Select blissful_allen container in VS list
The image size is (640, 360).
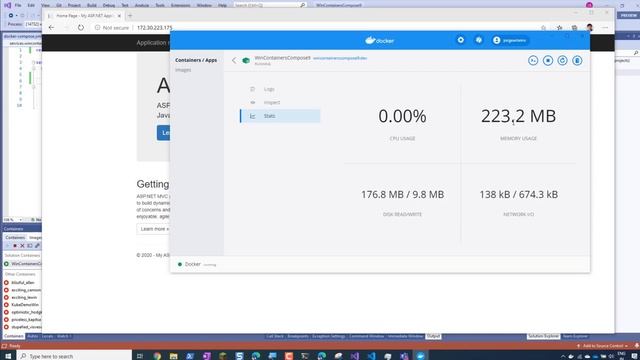pos(23,282)
